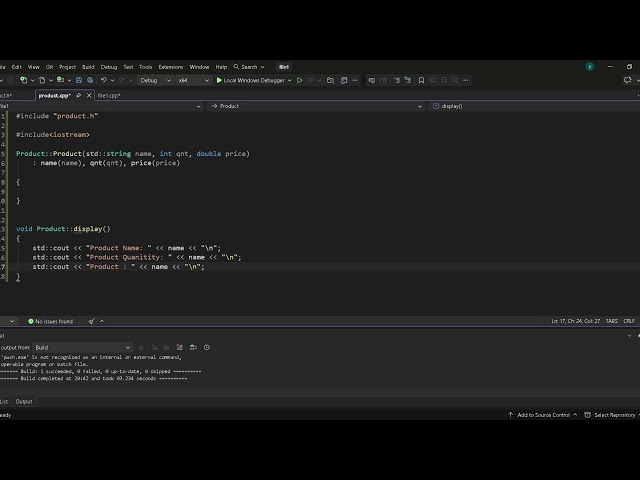
Task: Open the Product class scope dropdown
Action: click(x=316, y=106)
